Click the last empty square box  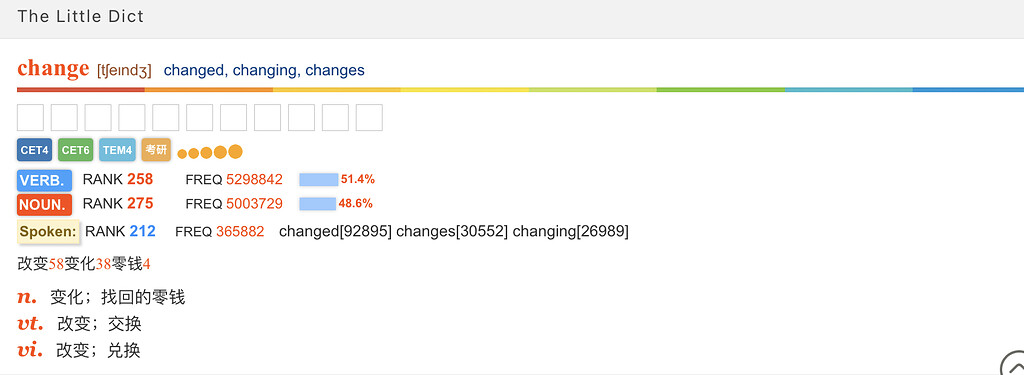click(369, 118)
